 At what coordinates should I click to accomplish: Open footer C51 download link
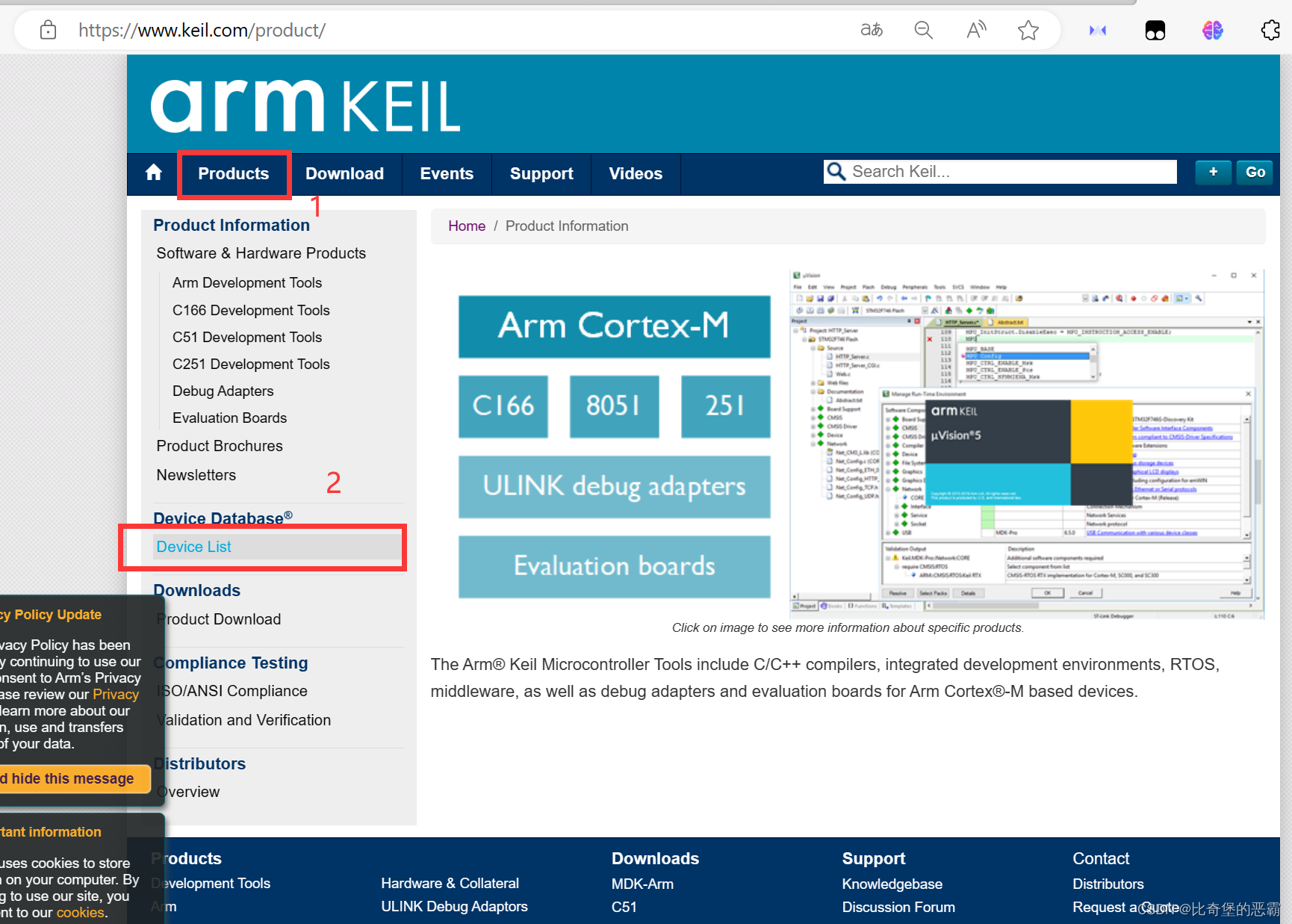pos(624,907)
